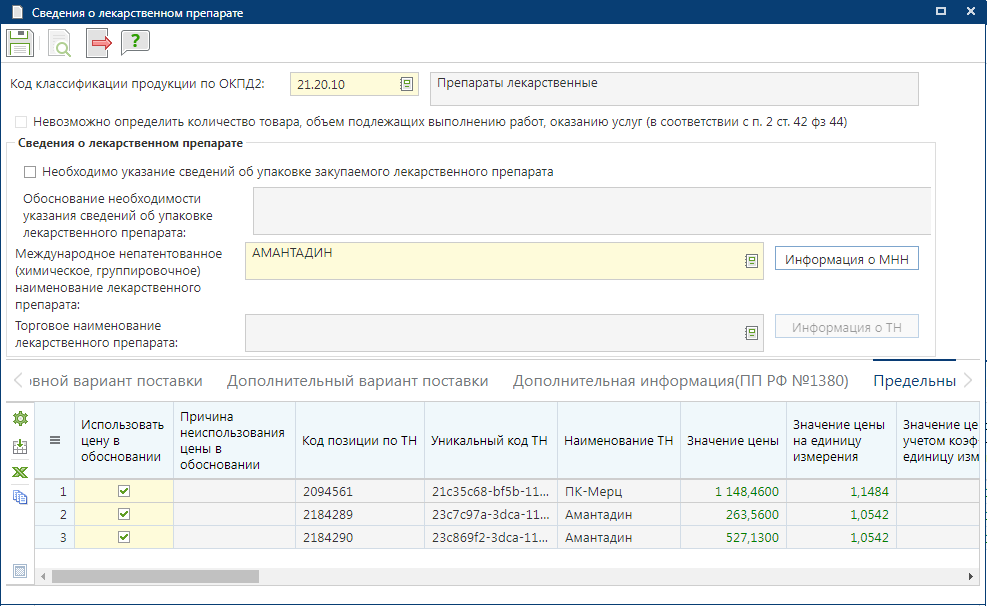This screenshot has height=606, width=987.
Task: Click the 'Информация о МНН' button
Action: pos(847,259)
